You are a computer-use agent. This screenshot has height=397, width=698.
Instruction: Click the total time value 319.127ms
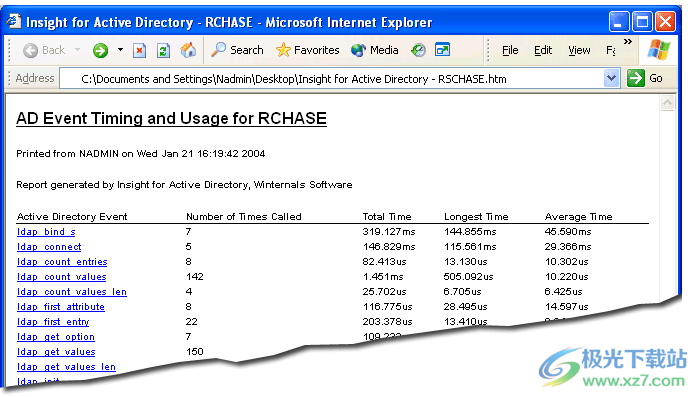pos(389,232)
